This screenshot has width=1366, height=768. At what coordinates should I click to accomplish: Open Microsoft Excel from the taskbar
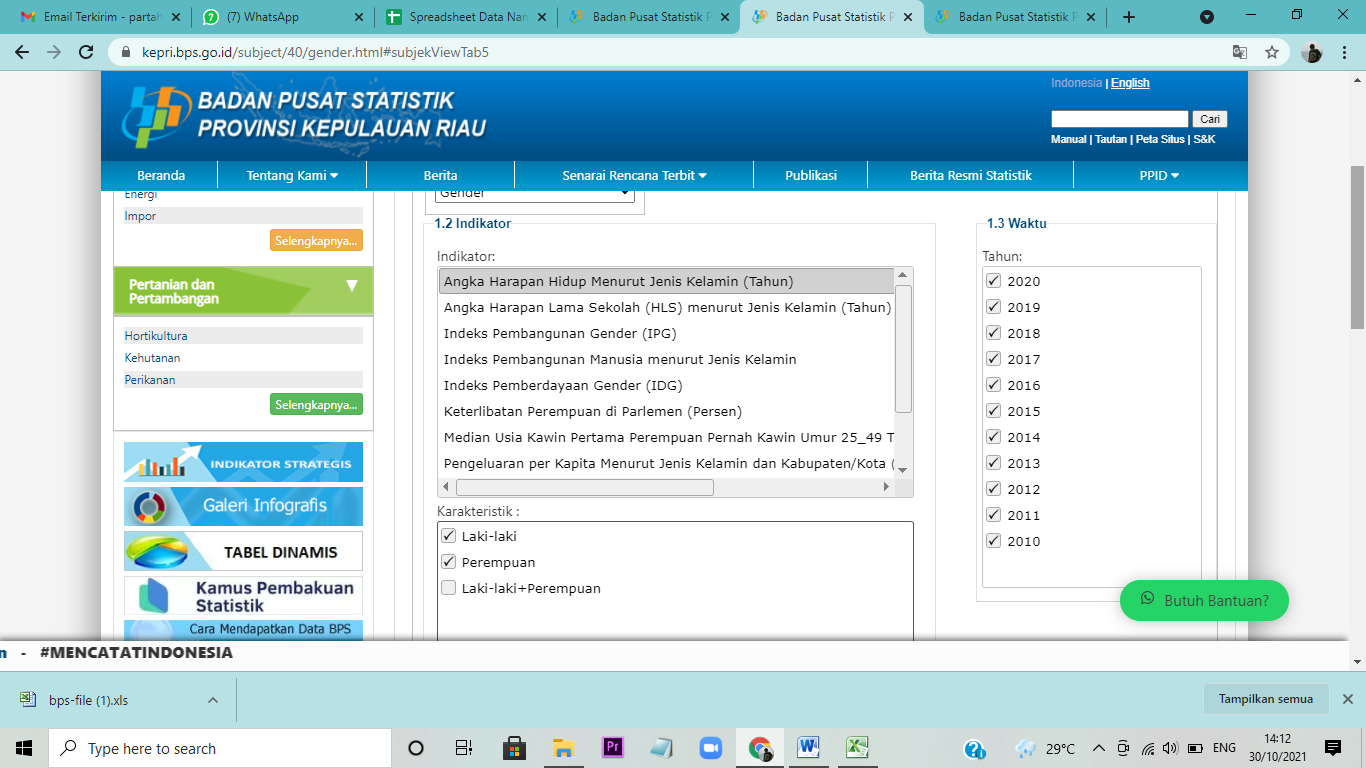point(857,747)
